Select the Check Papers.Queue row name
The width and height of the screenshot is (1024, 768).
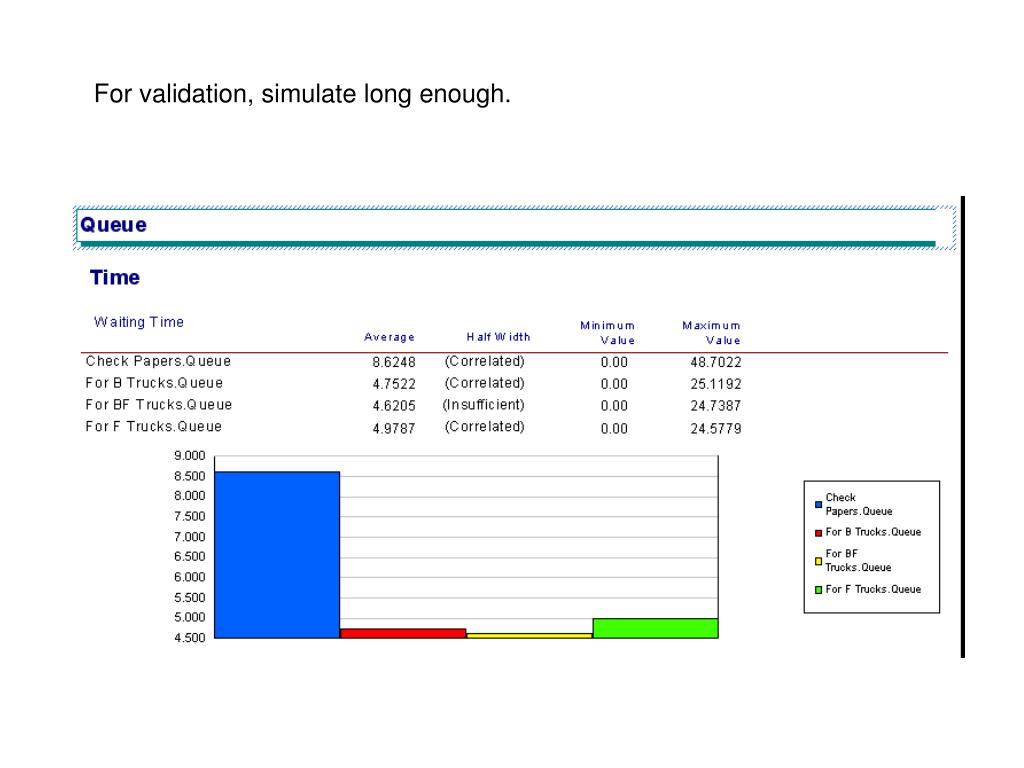[159, 361]
